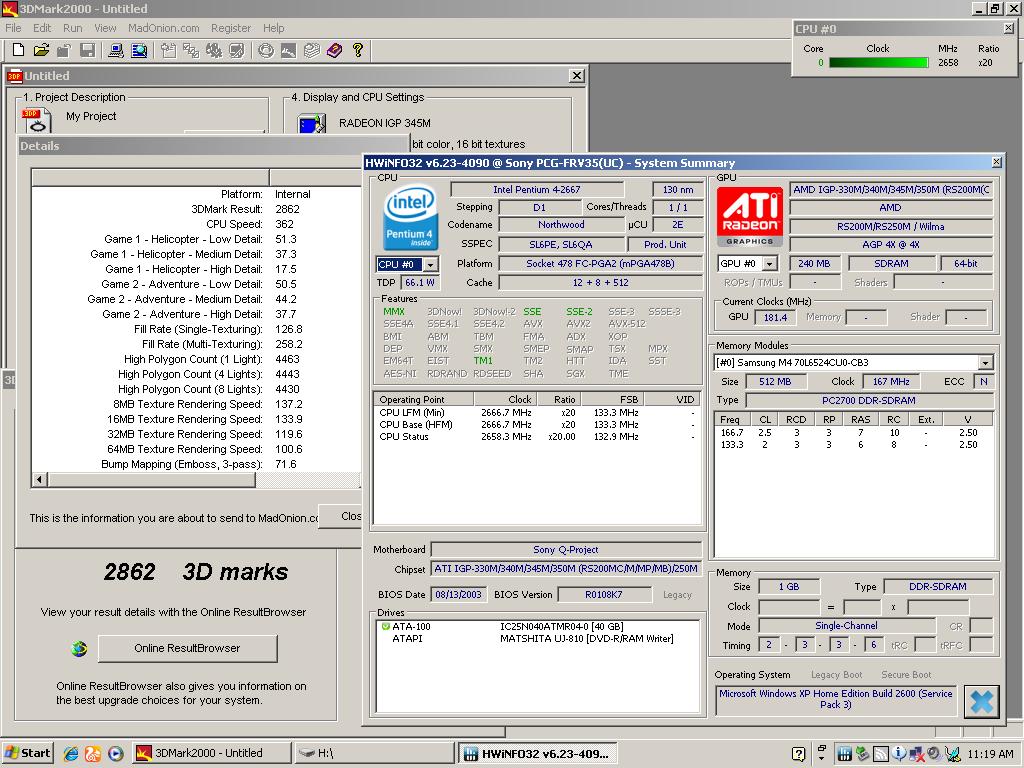Click the purple book icon in toolbar
The width and height of the screenshot is (1024, 768).
(x=334, y=50)
